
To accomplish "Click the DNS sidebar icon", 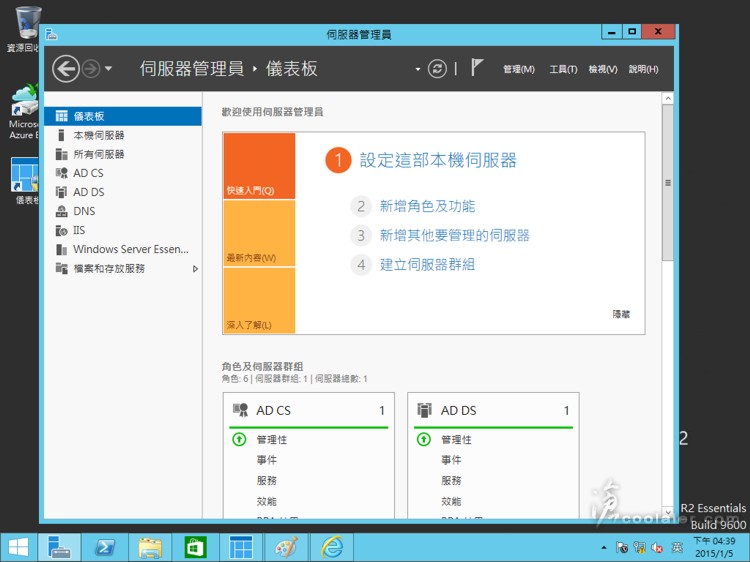I will [x=61, y=211].
